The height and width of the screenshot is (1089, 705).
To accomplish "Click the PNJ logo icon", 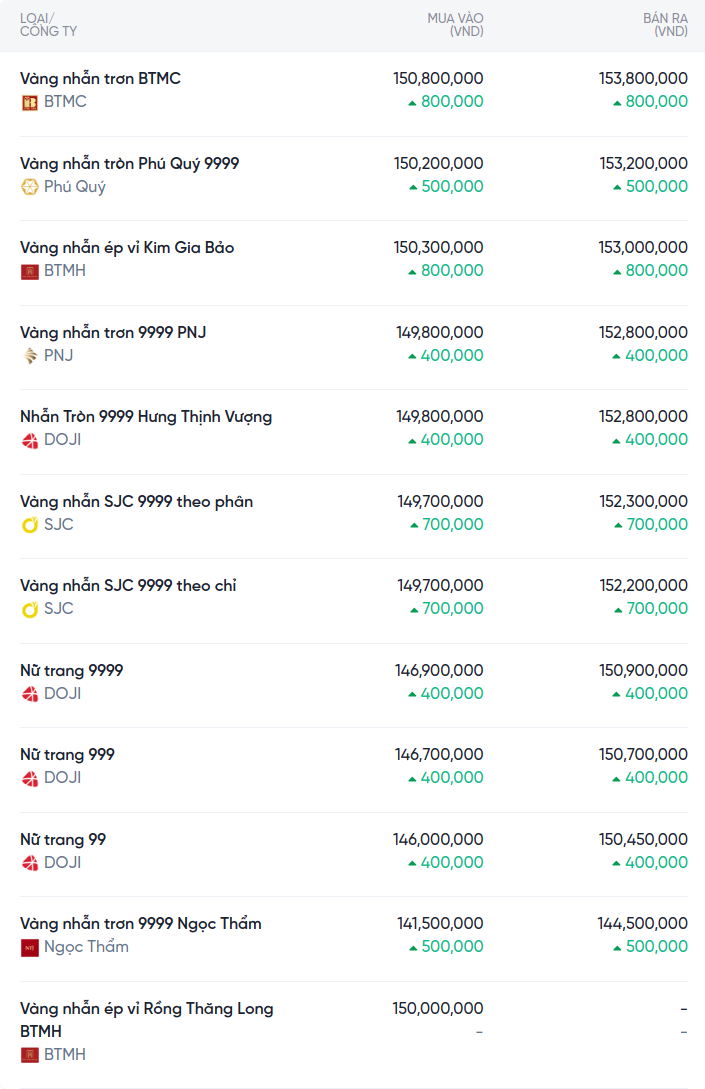I will click(x=30, y=356).
